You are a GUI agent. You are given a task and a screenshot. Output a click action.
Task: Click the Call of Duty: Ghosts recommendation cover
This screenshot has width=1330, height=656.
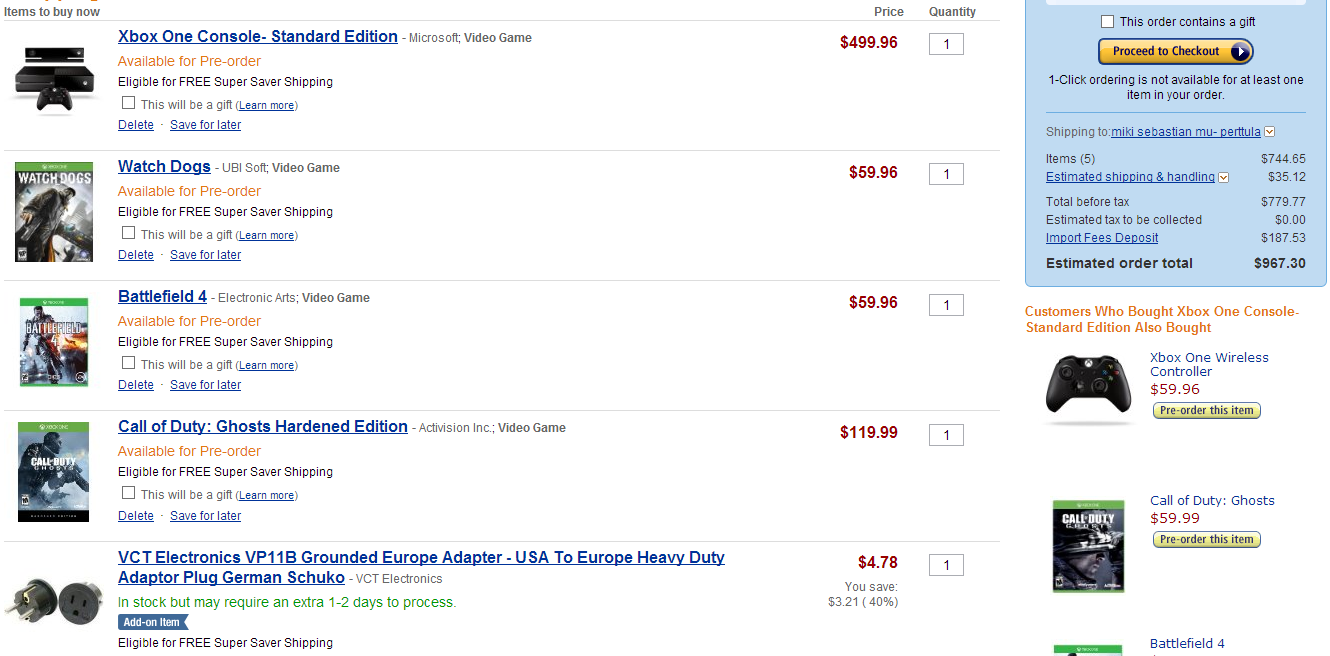click(x=1089, y=546)
